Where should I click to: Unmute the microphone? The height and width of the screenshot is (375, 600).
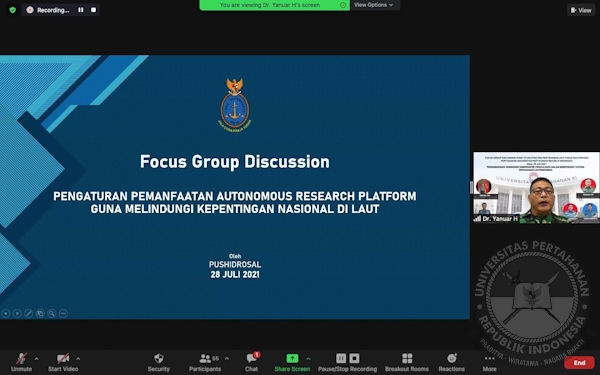coord(21,362)
